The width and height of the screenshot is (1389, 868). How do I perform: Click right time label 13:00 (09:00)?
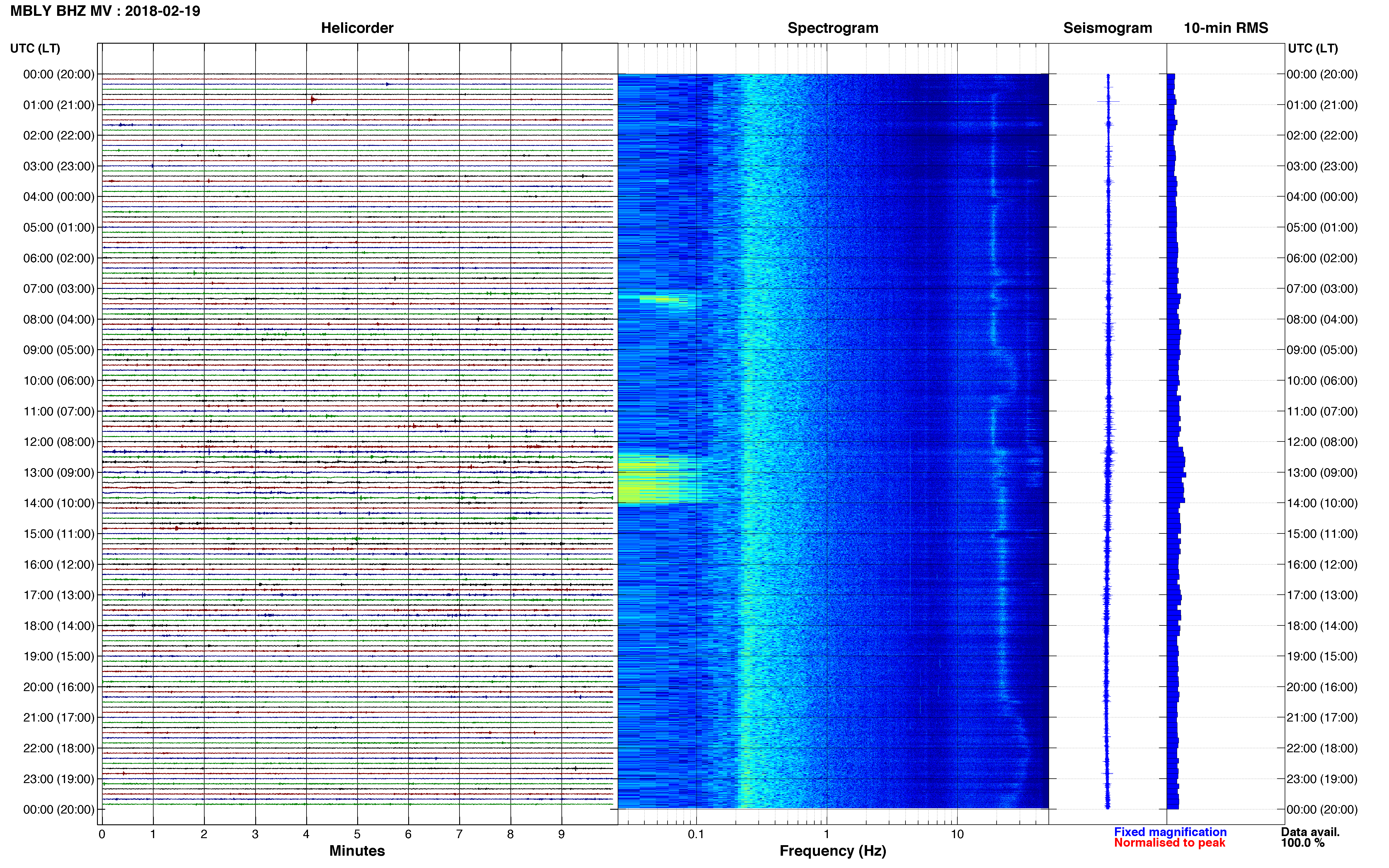point(1322,473)
